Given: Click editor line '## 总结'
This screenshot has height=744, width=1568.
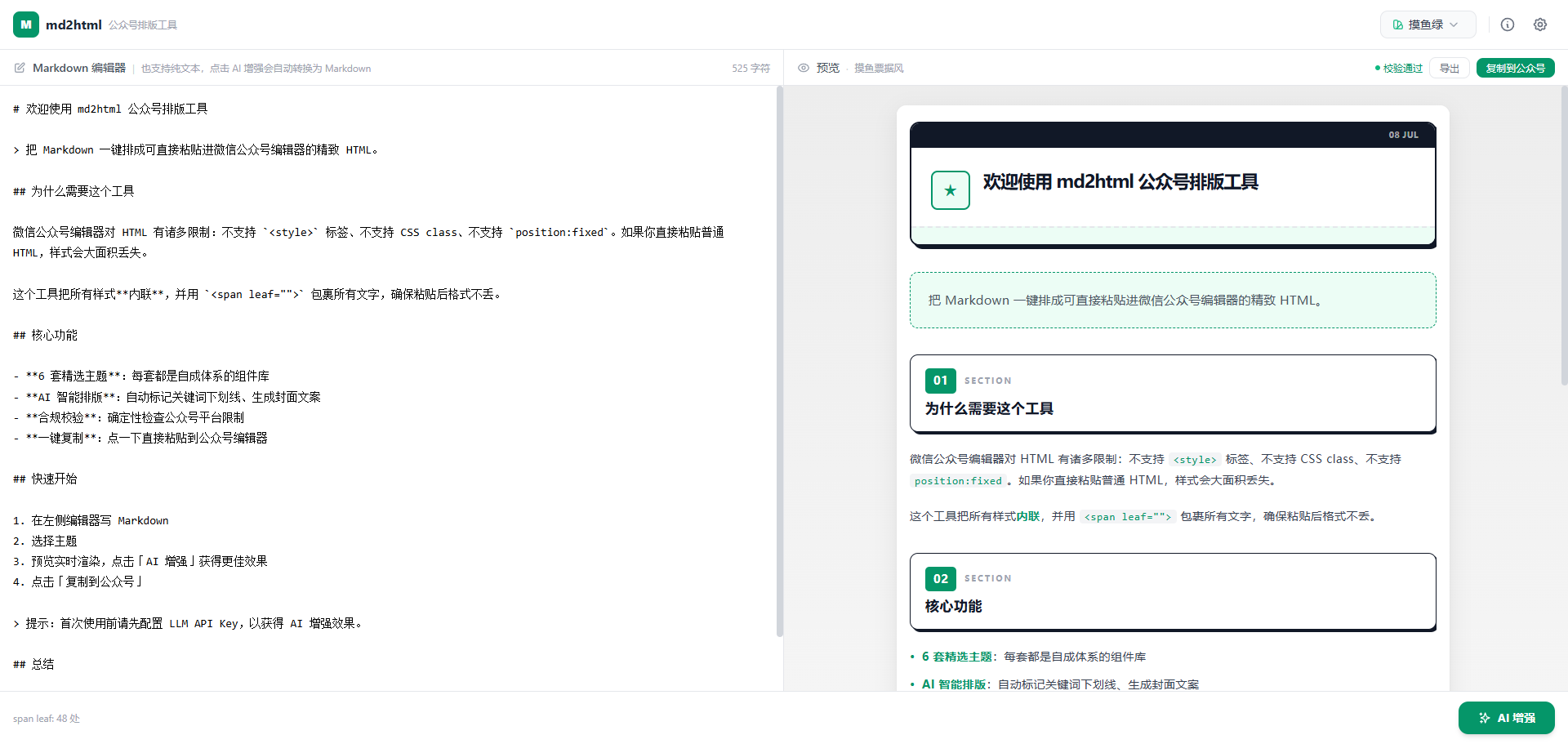Looking at the screenshot, I should [x=33, y=664].
